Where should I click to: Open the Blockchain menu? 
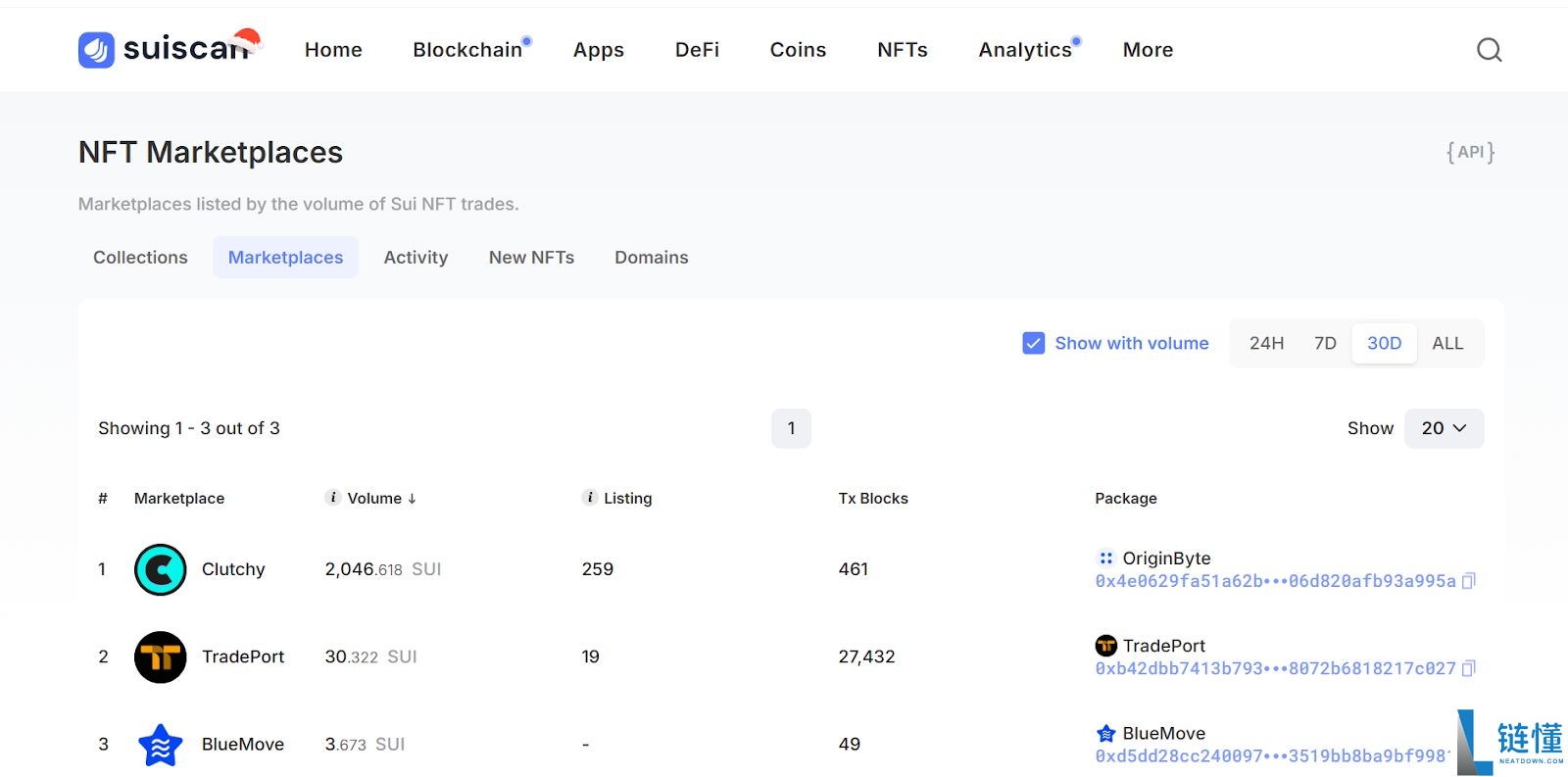[x=467, y=50]
